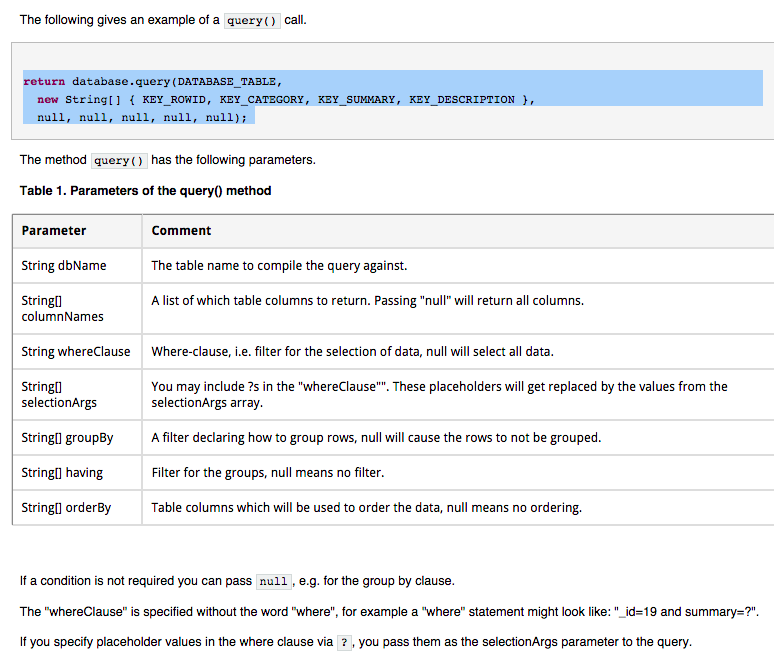Click the query() code in 'The method' sentence
Screen dimensions: 774x664
coord(119,161)
